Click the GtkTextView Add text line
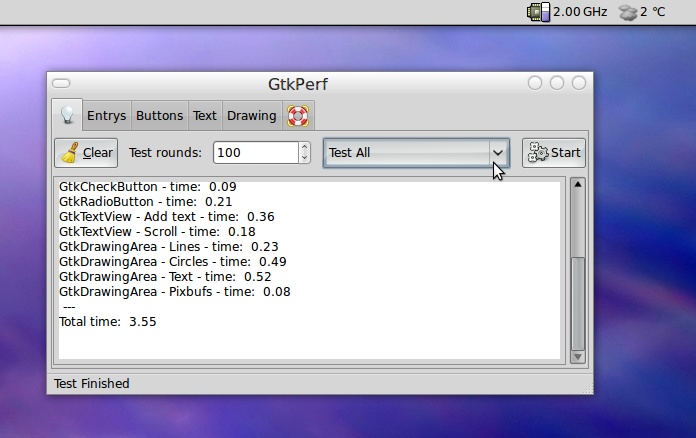The image size is (696, 438). click(x=167, y=217)
